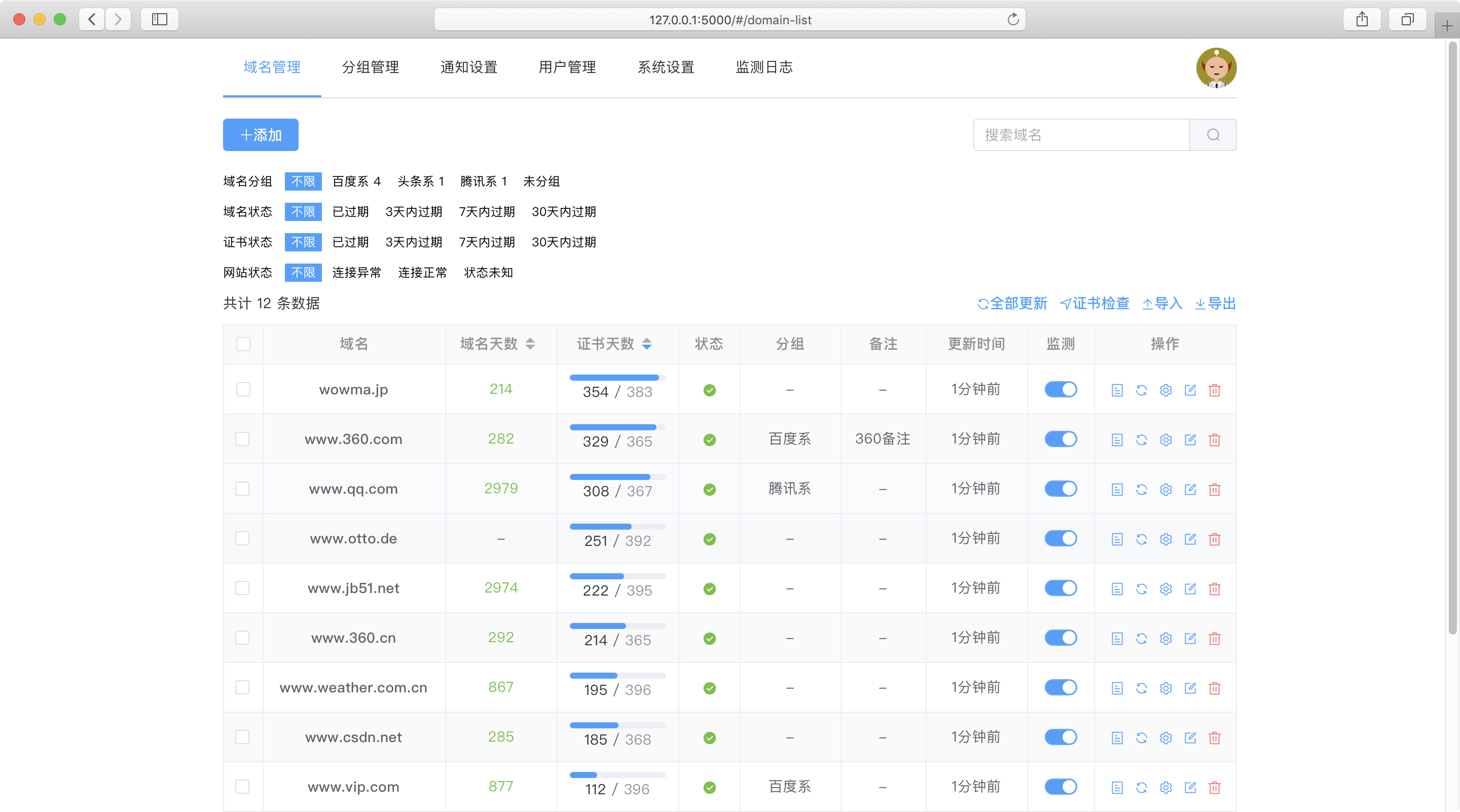This screenshot has width=1460, height=812.
Task: Toggle monitoring switch for www.vip.com
Action: [1061, 787]
